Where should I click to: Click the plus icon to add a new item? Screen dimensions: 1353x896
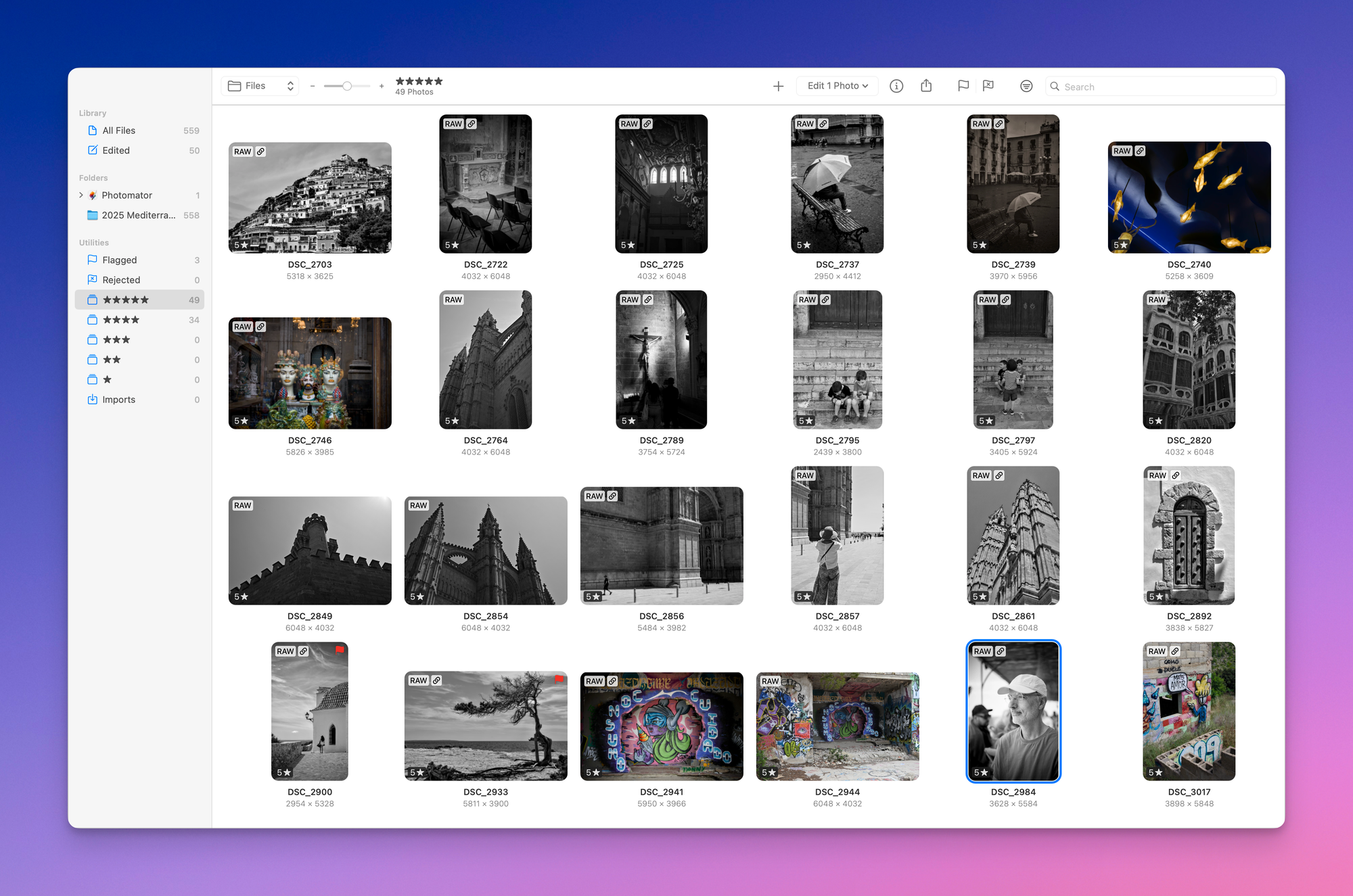click(778, 86)
